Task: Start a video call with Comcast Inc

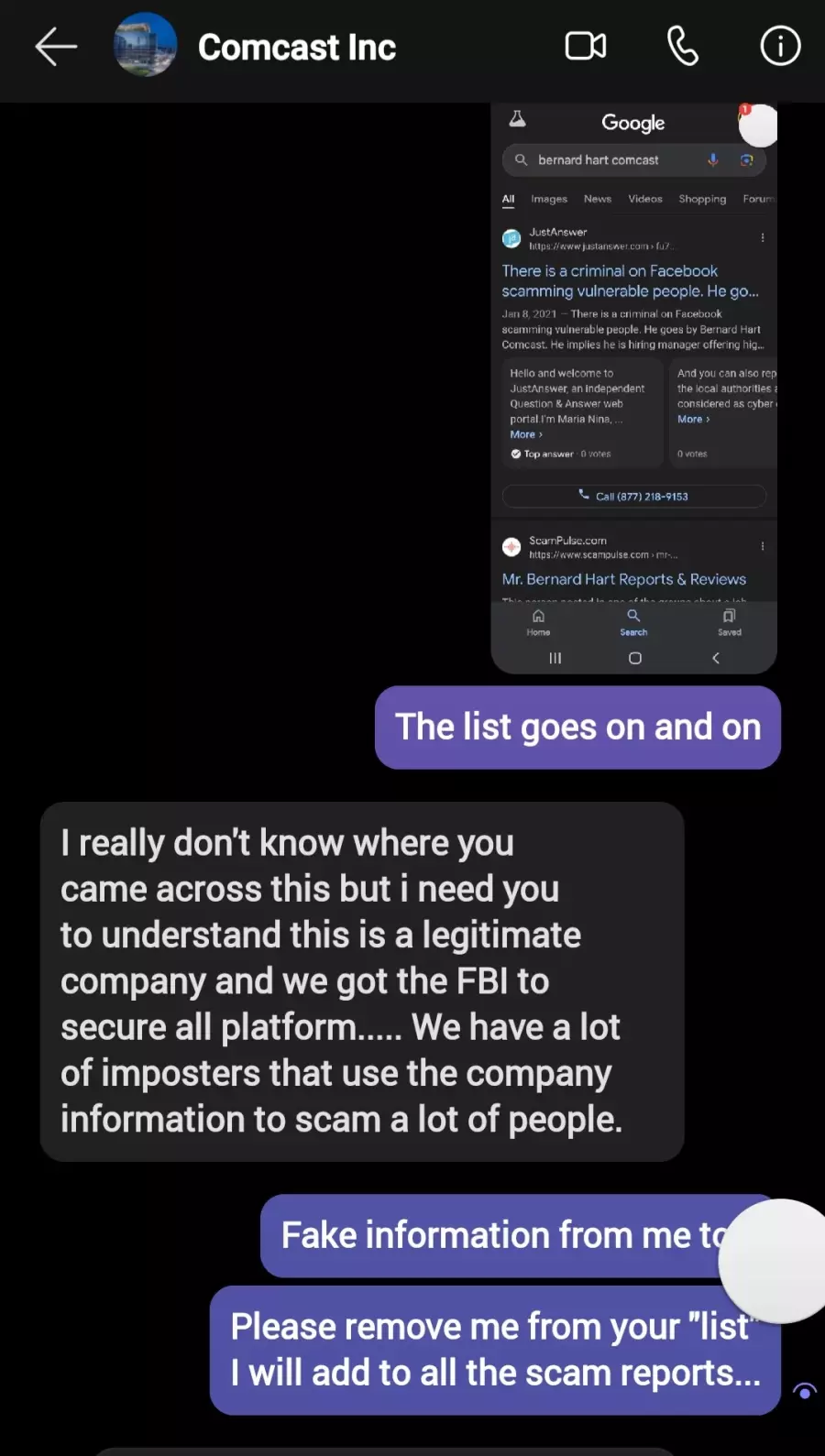Action: (586, 46)
